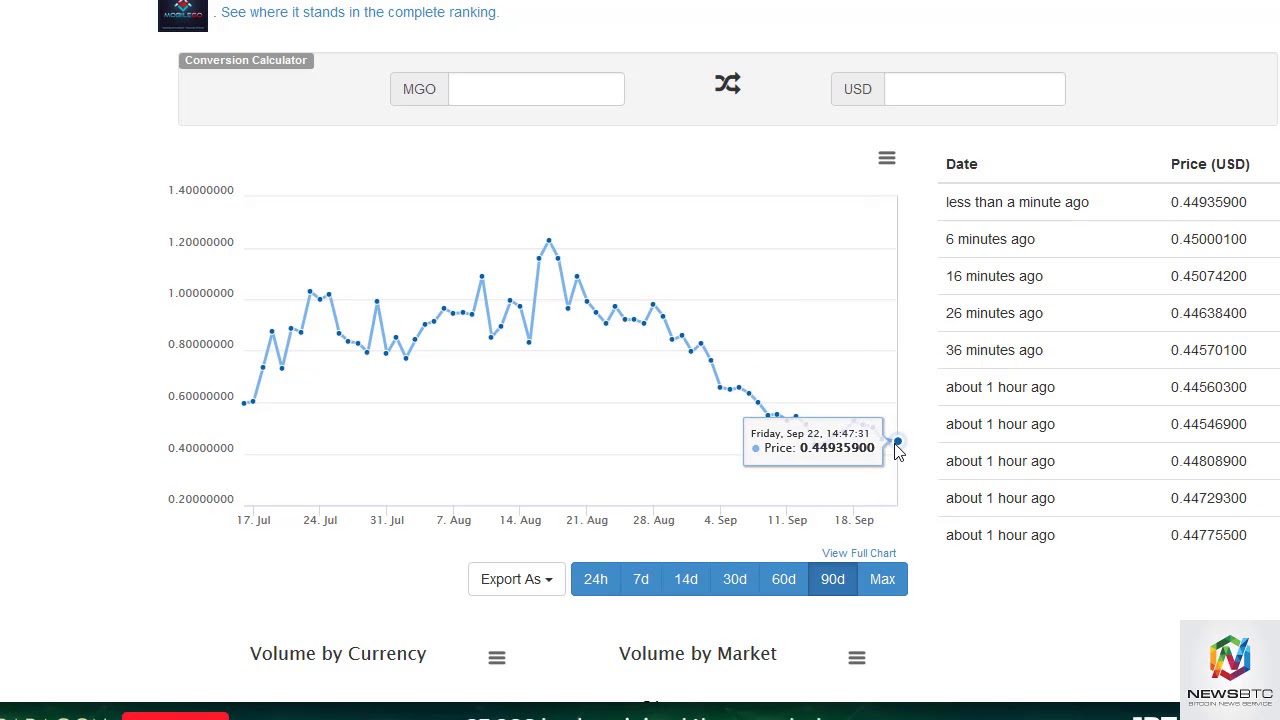Select the 14d time range
This screenshot has height=720, width=1280.
tap(686, 579)
